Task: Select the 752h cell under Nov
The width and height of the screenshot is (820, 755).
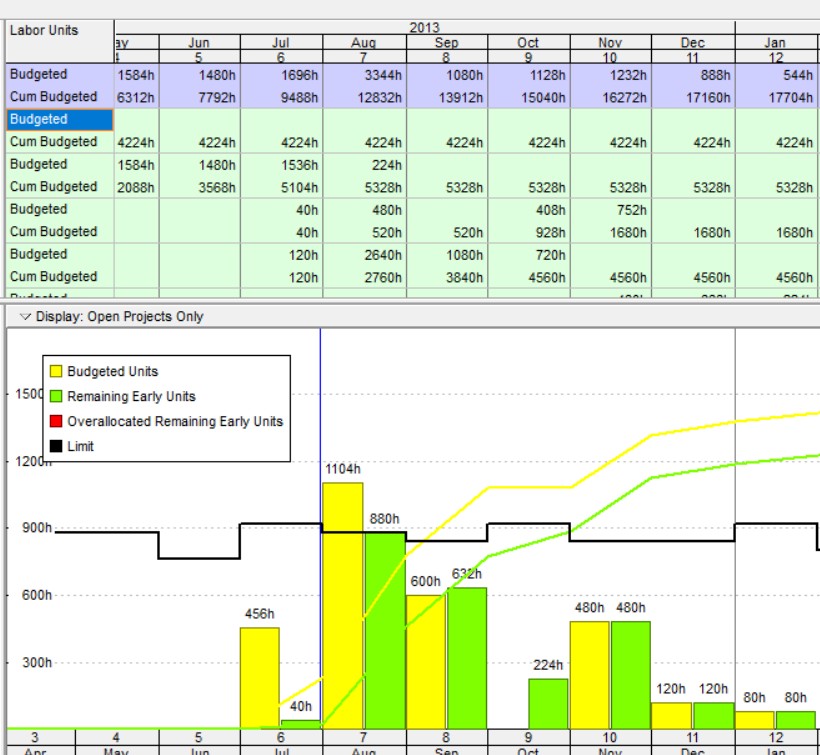Action: (610, 209)
